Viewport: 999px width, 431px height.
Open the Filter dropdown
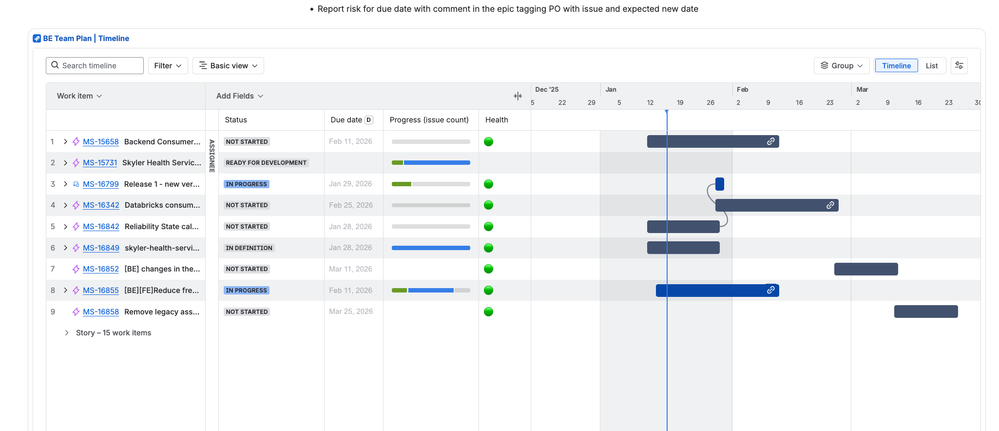168,66
